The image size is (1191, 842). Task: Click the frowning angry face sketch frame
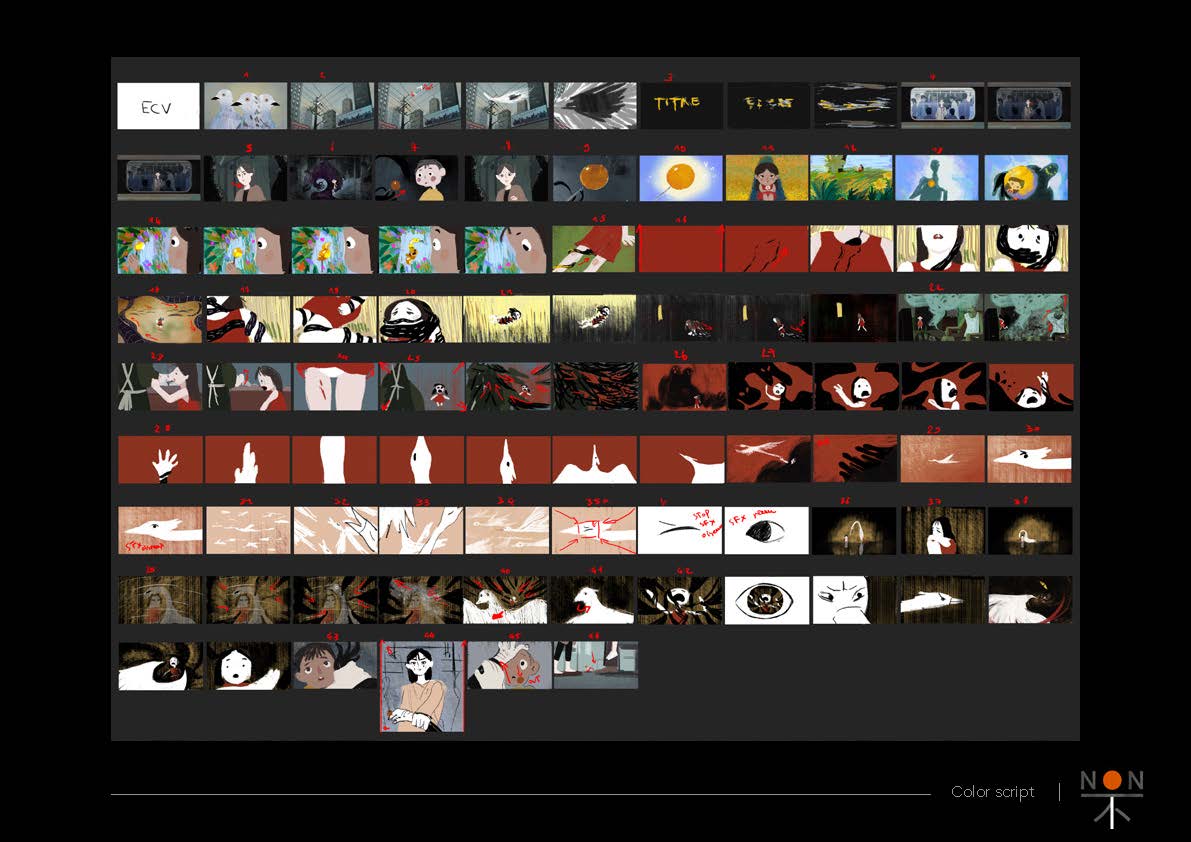coord(854,600)
